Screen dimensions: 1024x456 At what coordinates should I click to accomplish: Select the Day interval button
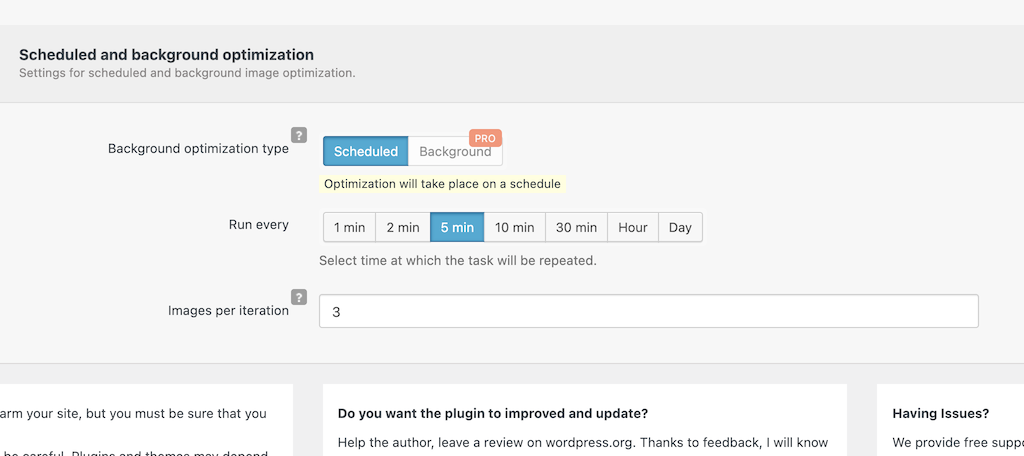pyautogui.click(x=680, y=227)
